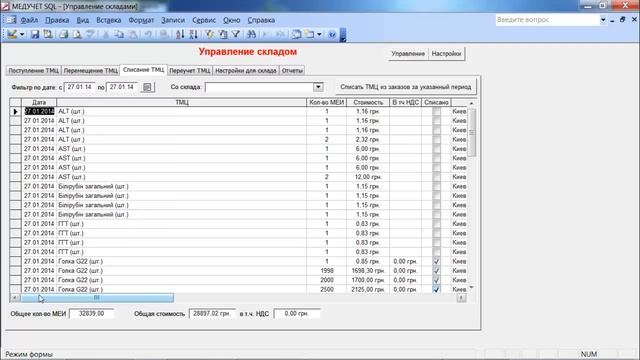640x360 pixels.
Task: Toggle Списано checkbox for AST 12,00 грн row
Action: (x=436, y=177)
